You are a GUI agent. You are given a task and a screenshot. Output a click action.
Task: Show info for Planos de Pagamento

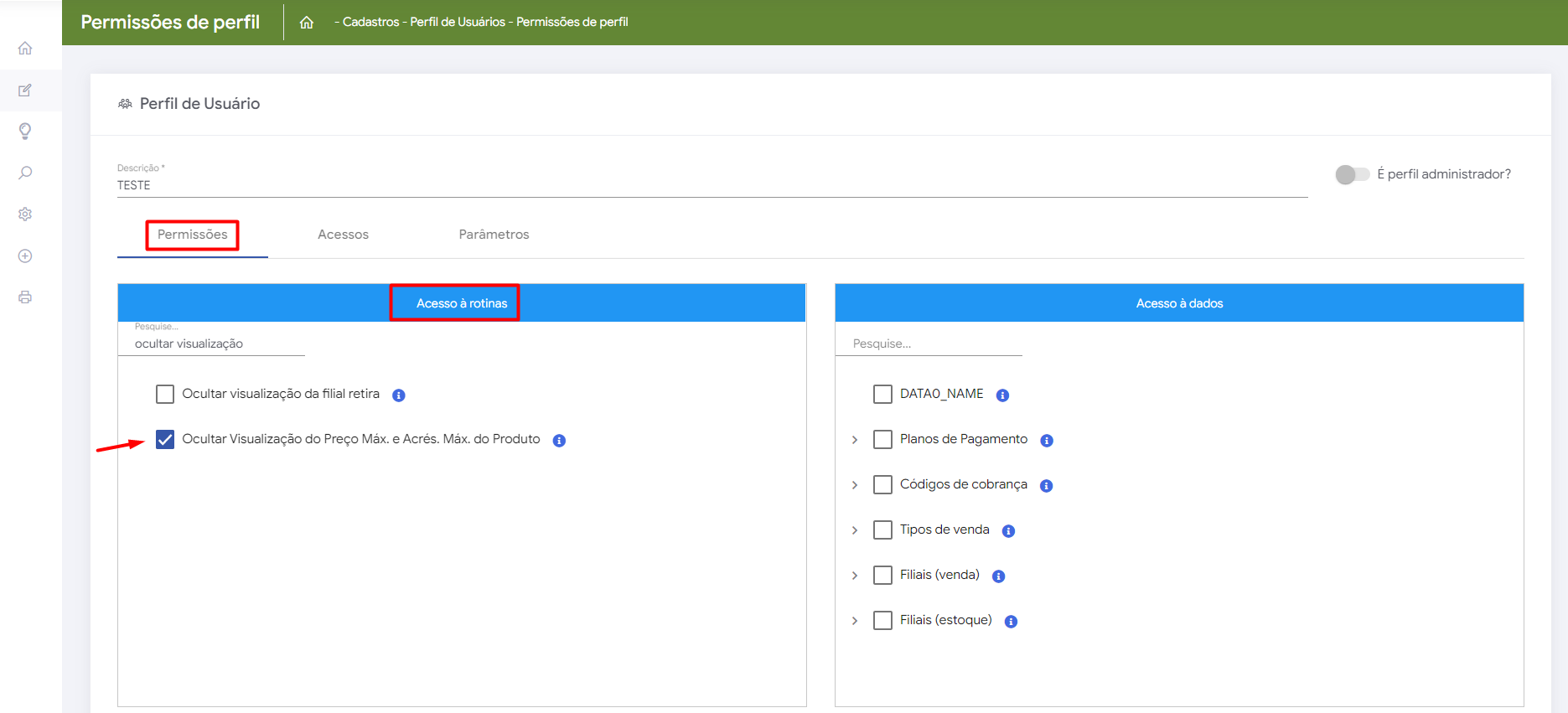point(1047,441)
